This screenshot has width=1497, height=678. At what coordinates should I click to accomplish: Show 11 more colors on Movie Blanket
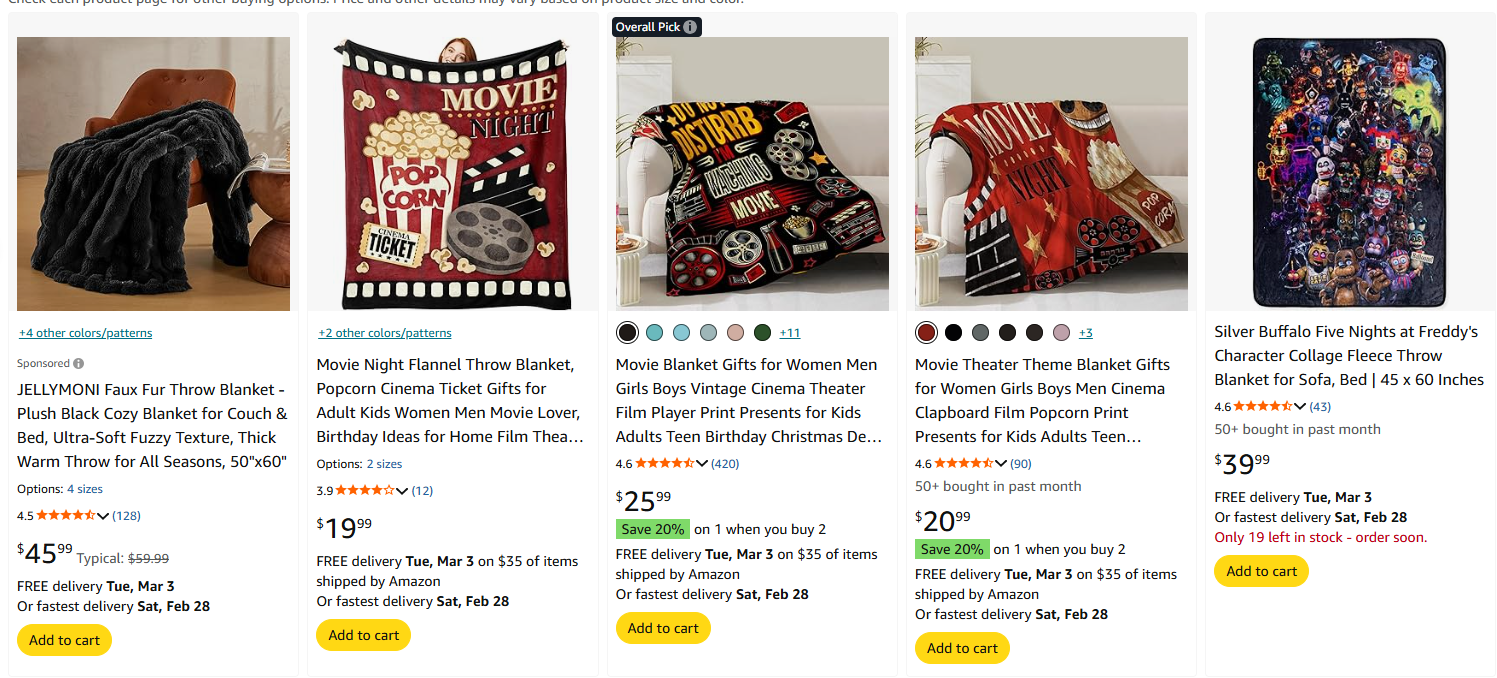790,332
